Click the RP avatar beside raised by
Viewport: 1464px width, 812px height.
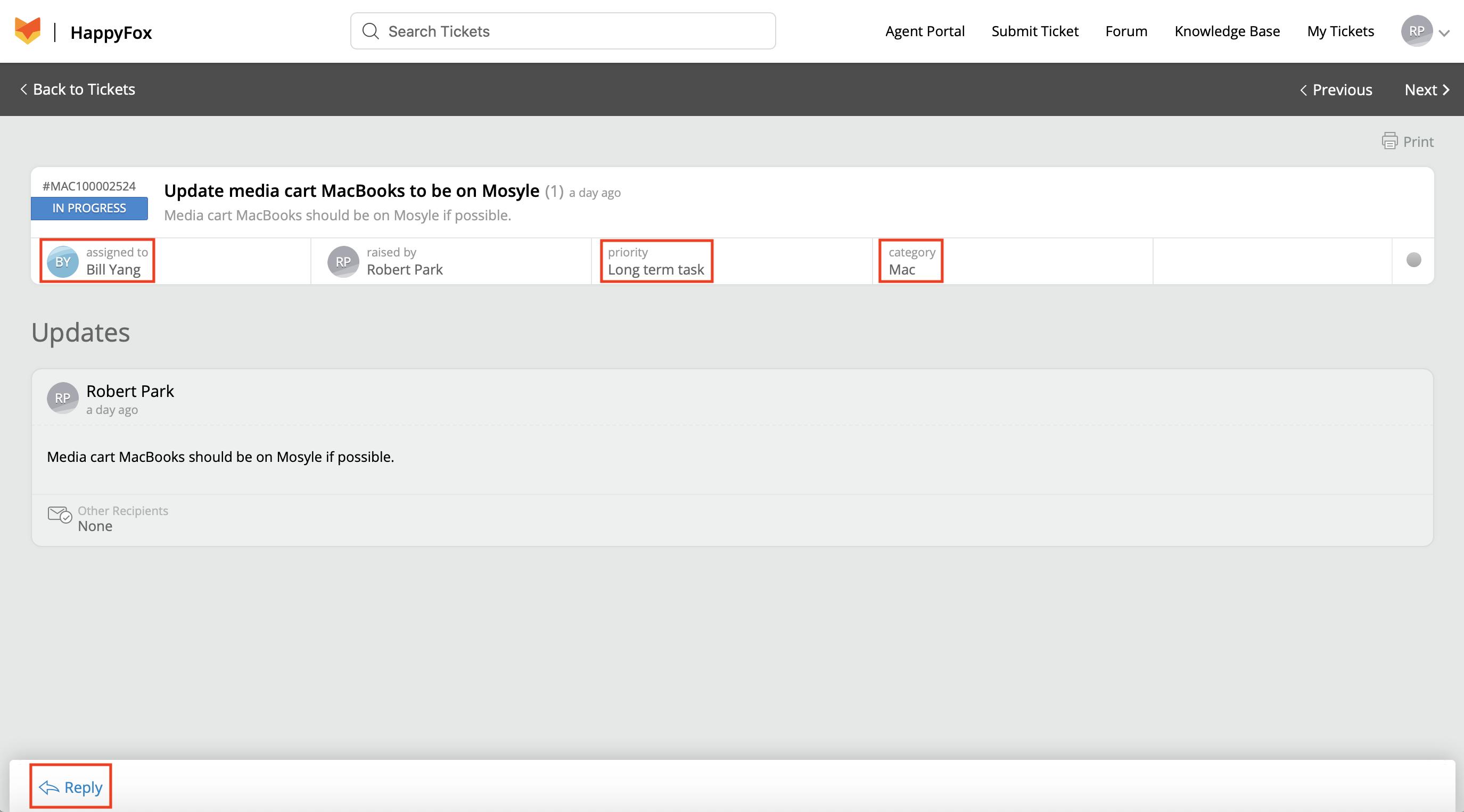343,261
